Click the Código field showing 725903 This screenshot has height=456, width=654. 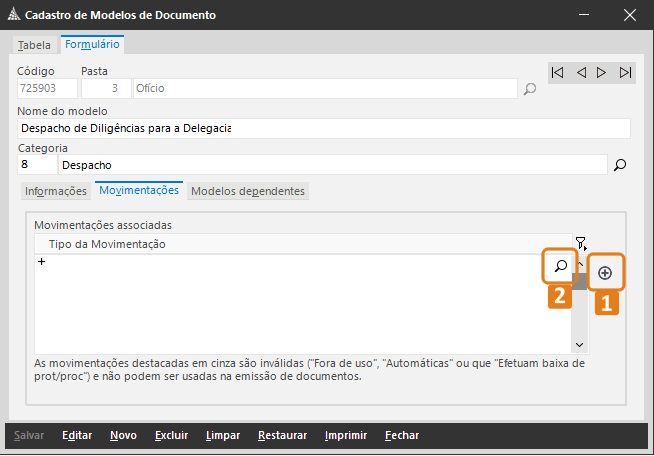click(x=47, y=88)
